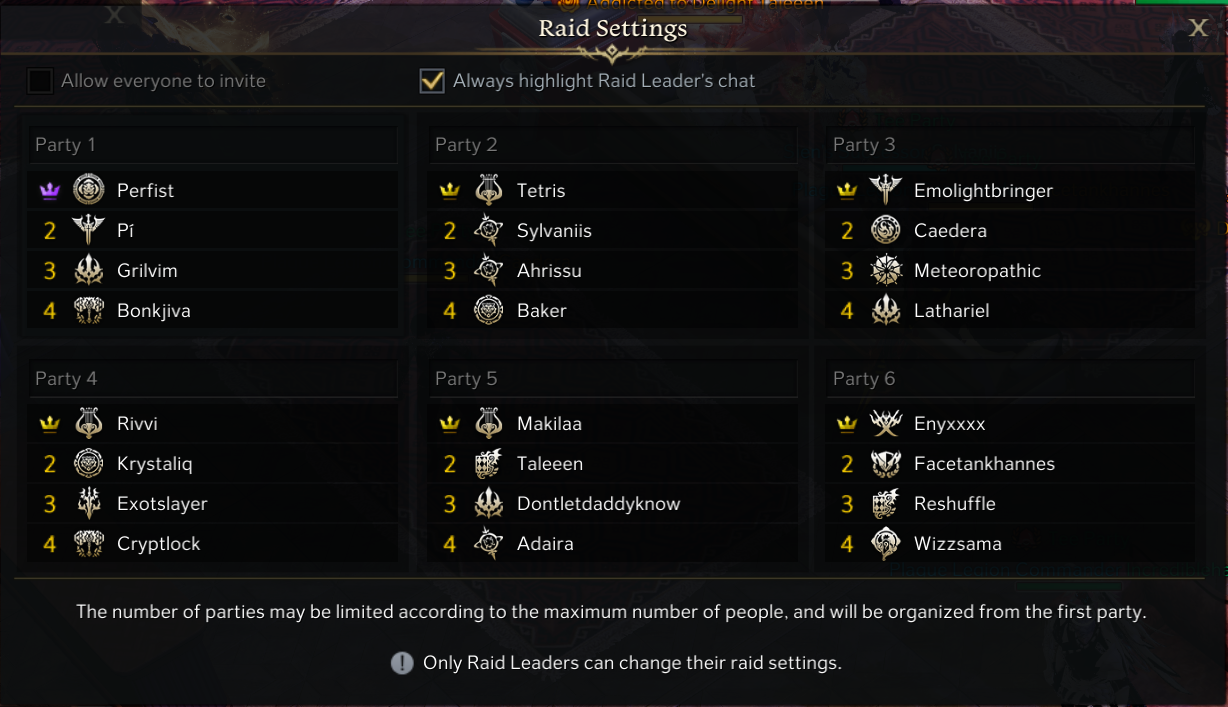Select the Party 6 header
1228x707 pixels.
click(x=864, y=379)
